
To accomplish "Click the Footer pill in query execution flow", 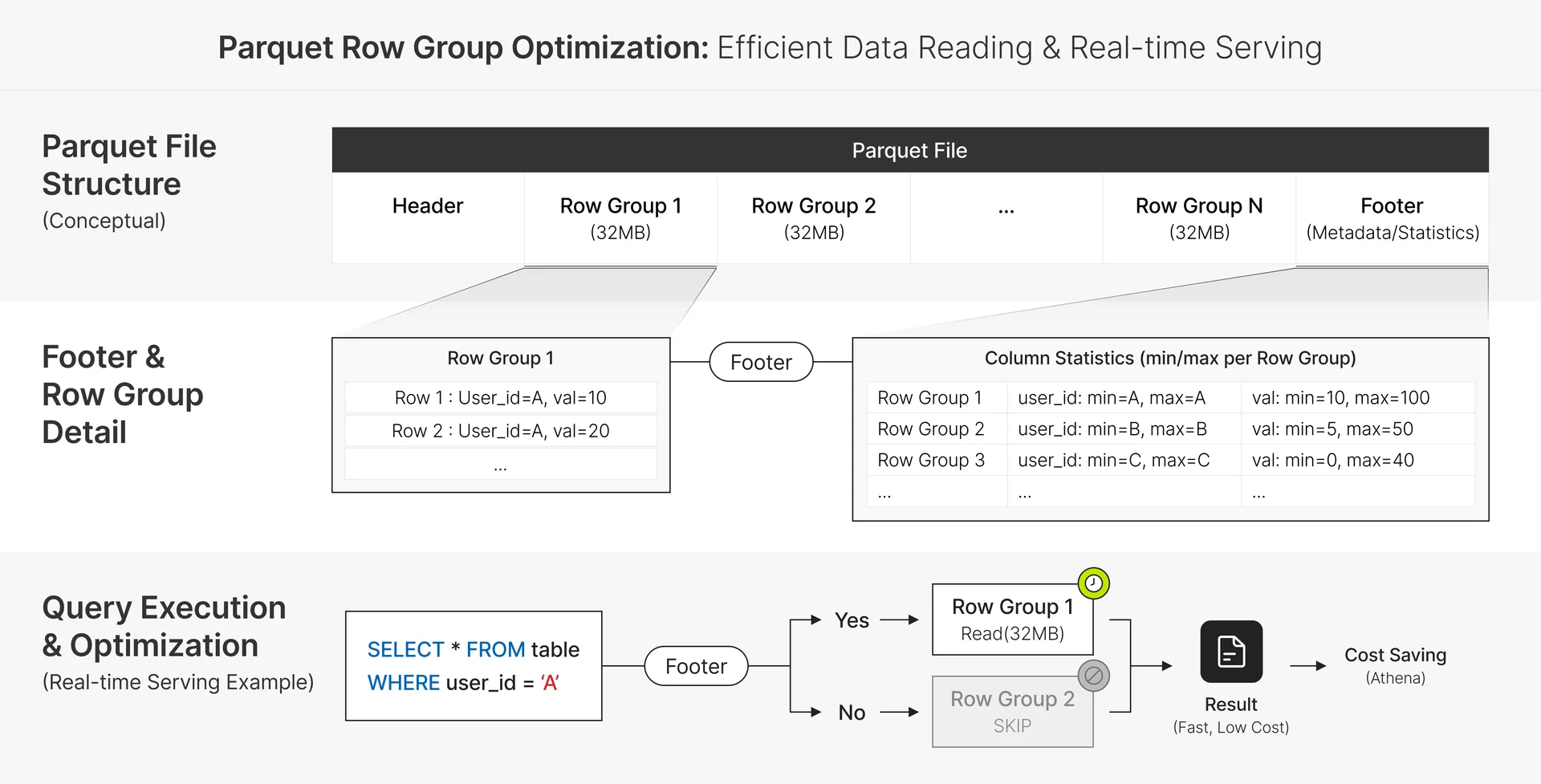I will [x=696, y=666].
